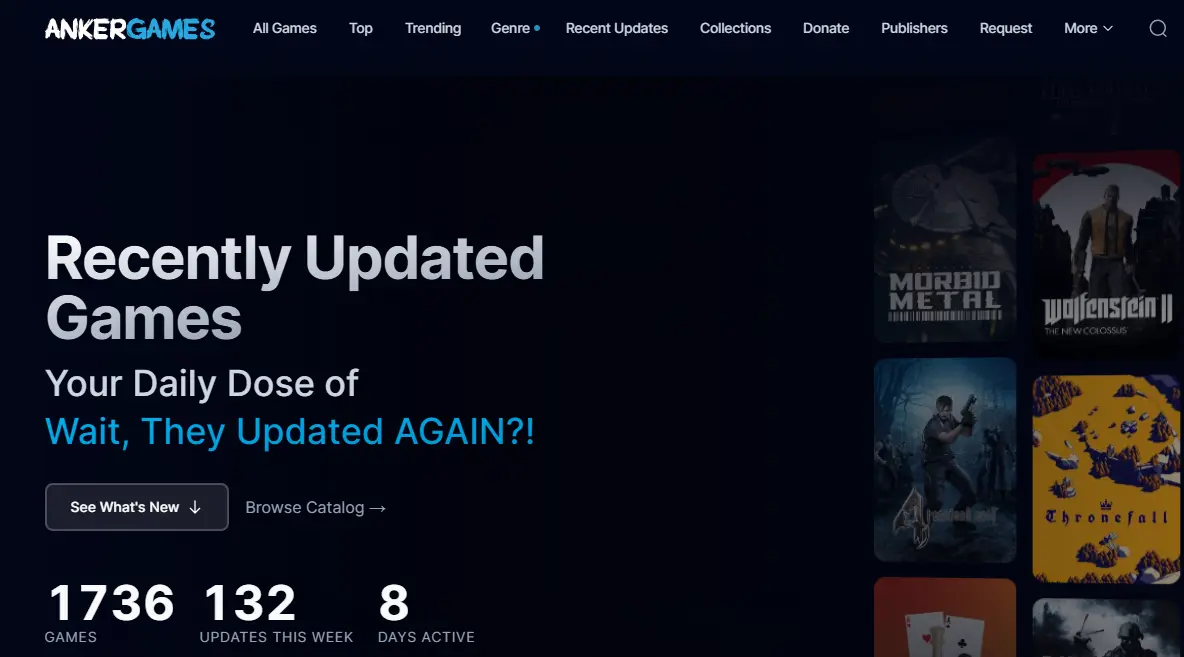Click 'Your Daily Dose of' text
This screenshot has height=657, width=1184.
202,384
